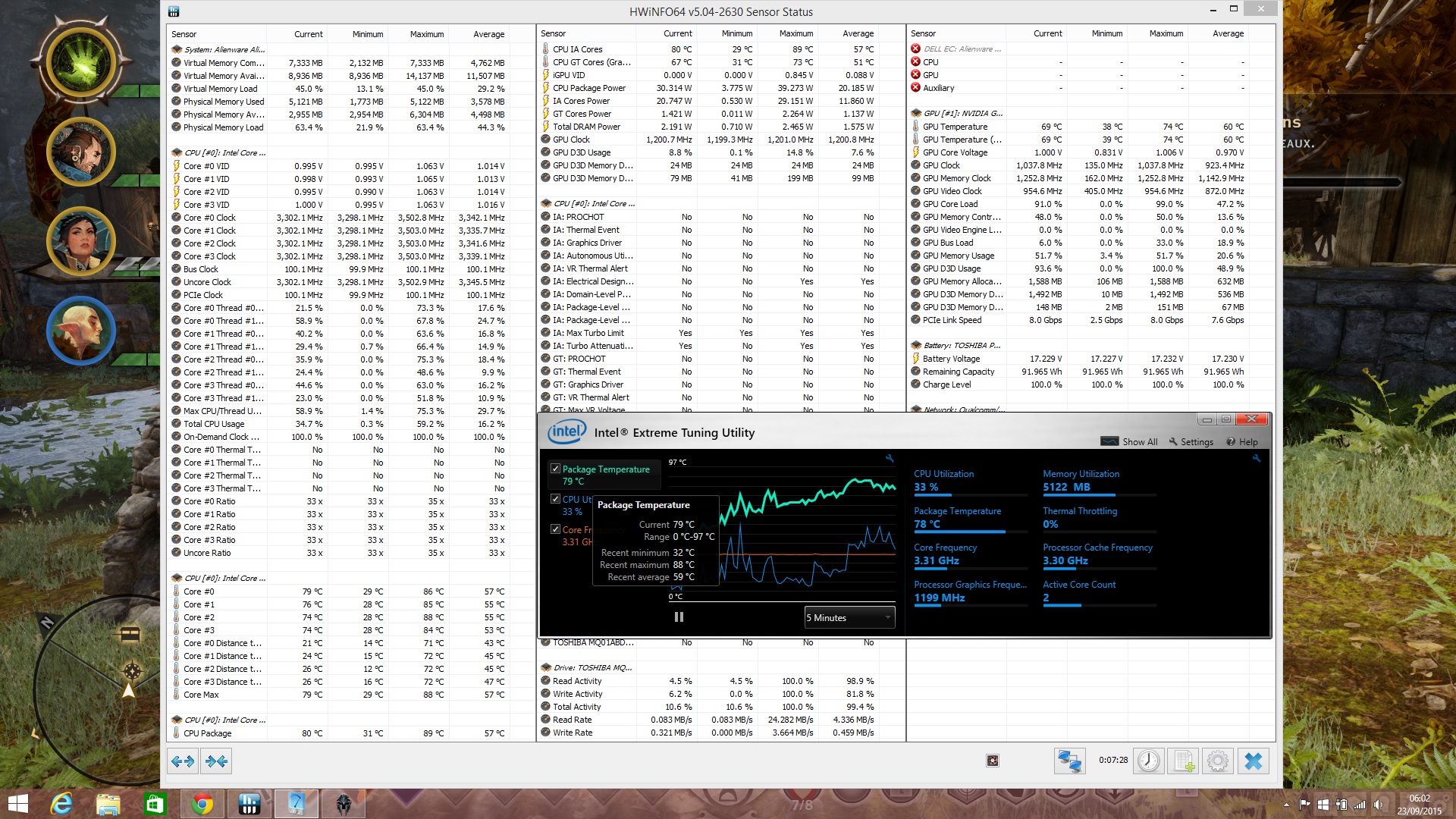The height and width of the screenshot is (819, 1456).
Task: Click the Memory Utilization 5122 MB bar
Action: click(1100, 494)
